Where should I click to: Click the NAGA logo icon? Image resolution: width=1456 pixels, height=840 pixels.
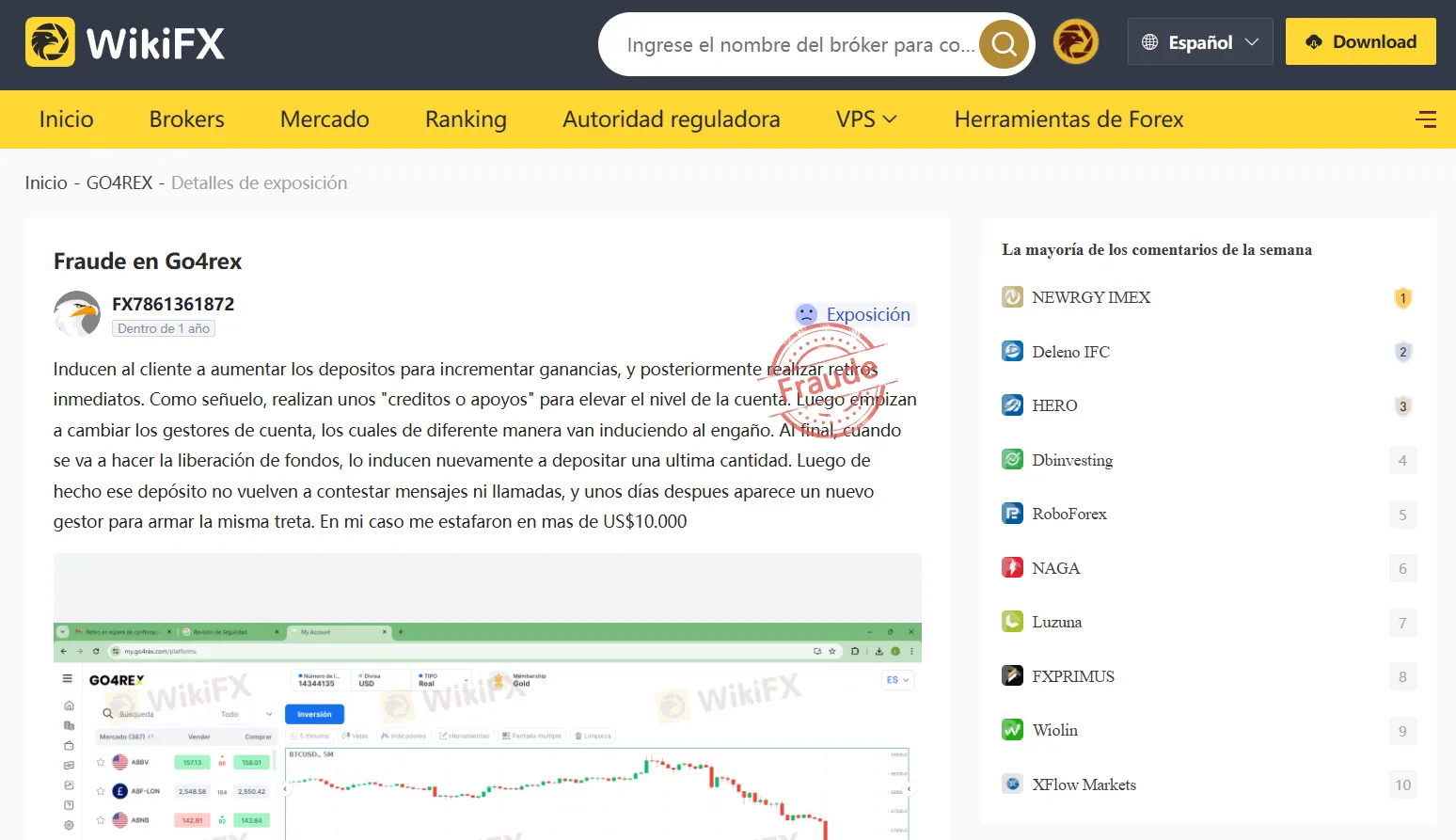[1012, 567]
